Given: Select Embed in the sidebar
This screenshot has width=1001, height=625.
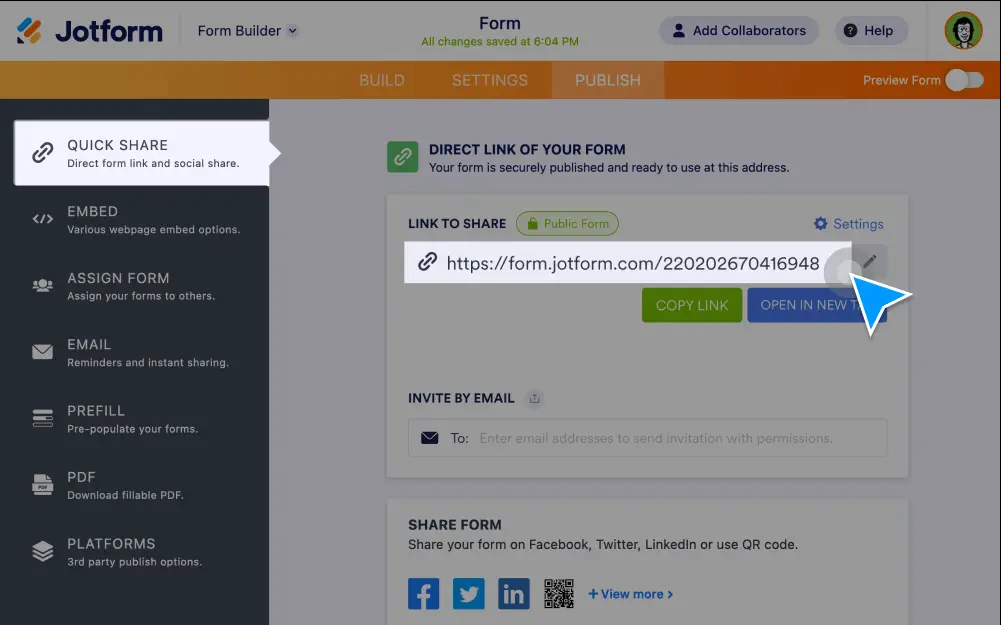Looking at the screenshot, I should click(140, 219).
